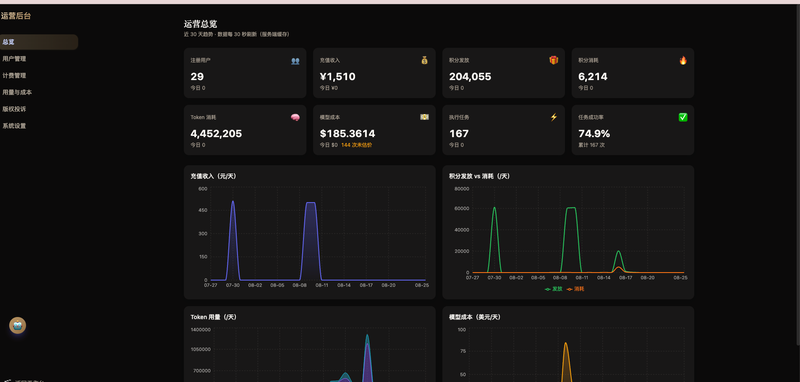The width and height of the screenshot is (800, 382).
Task: Click the brain icon on Token 消耗 card
Action: [x=295, y=117]
